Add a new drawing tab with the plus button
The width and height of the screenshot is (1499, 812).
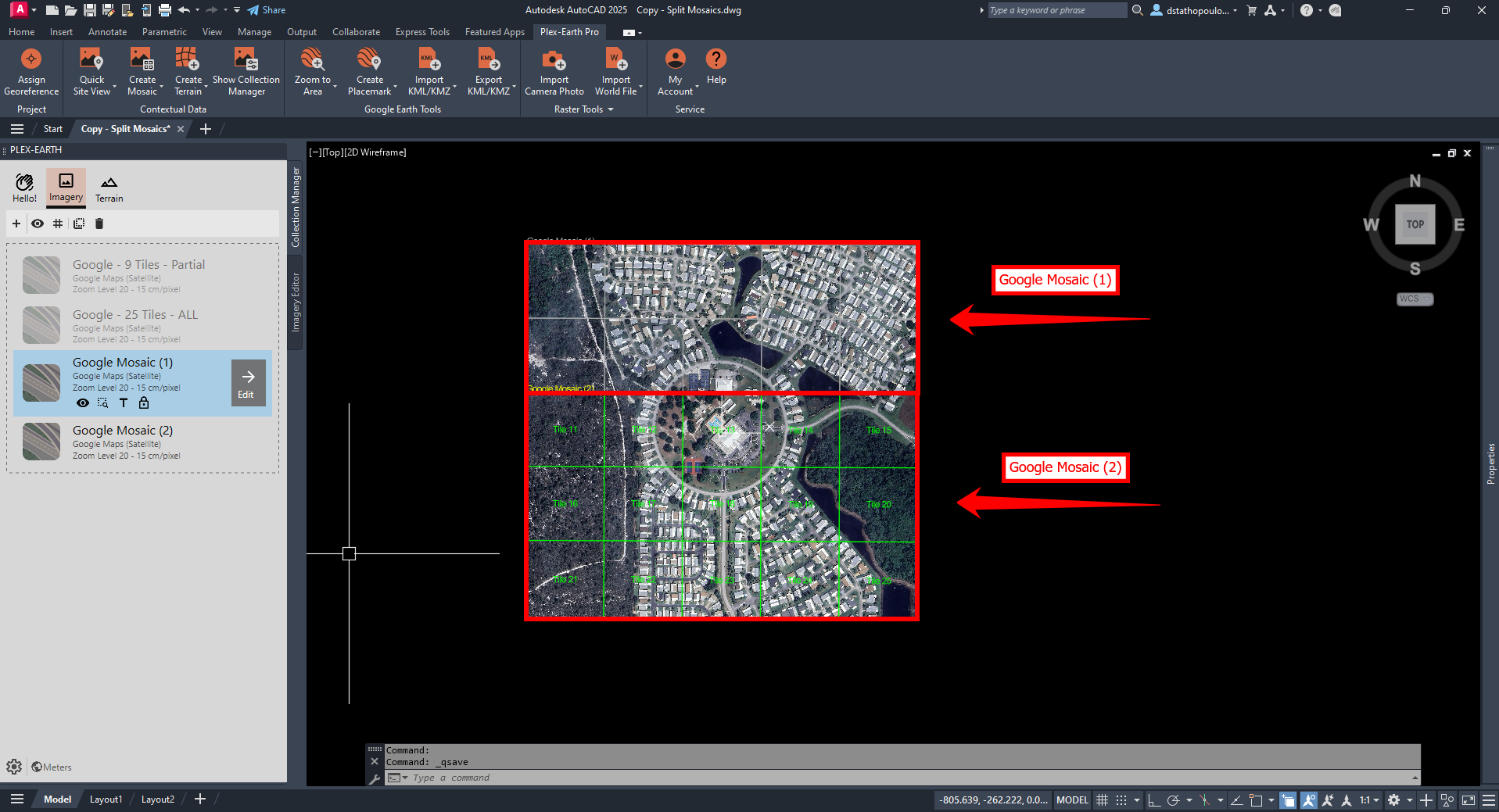coord(206,129)
